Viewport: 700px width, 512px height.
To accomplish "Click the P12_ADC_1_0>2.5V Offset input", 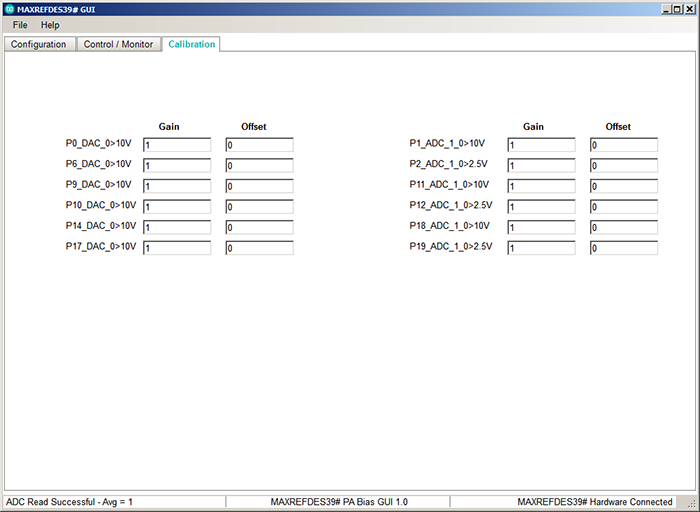I will pyautogui.click(x=624, y=206).
